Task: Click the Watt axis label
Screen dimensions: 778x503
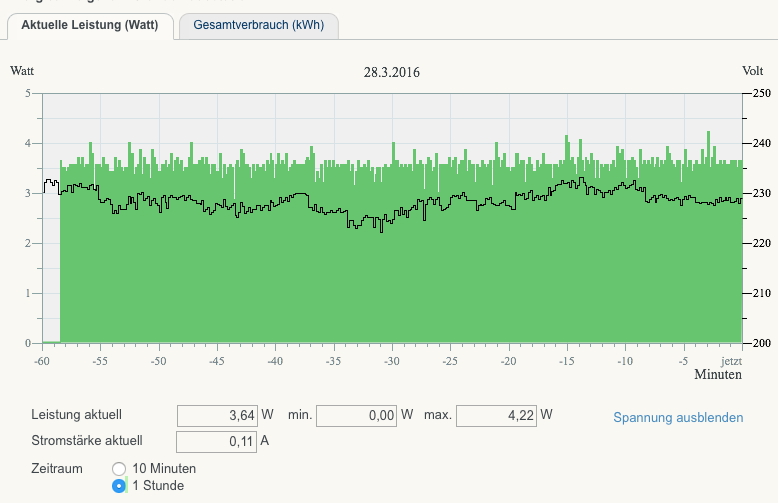Action: [x=24, y=71]
